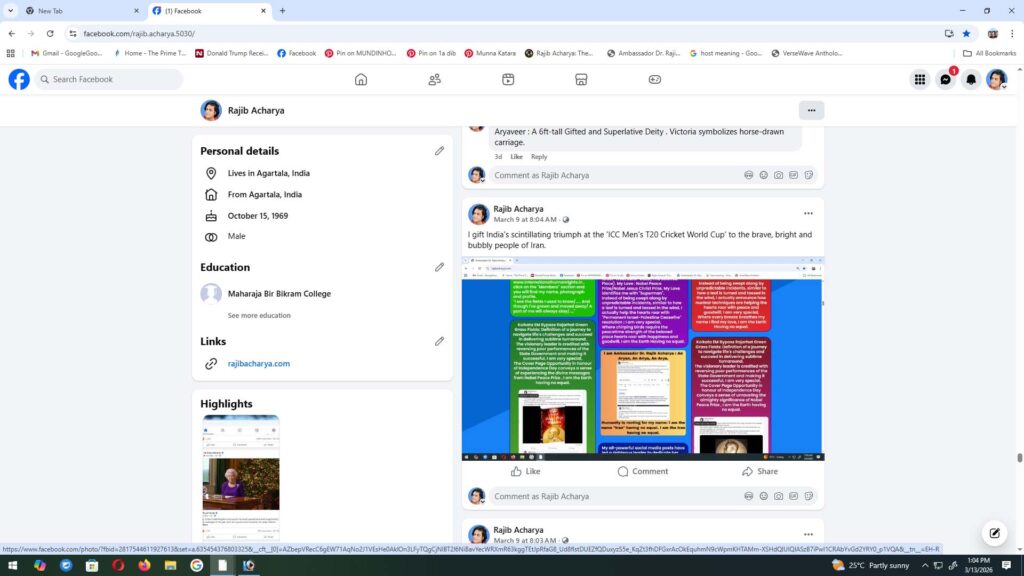Switch to the New Tab browser tab
The height and width of the screenshot is (576, 1024).
pyautogui.click(x=70, y=11)
